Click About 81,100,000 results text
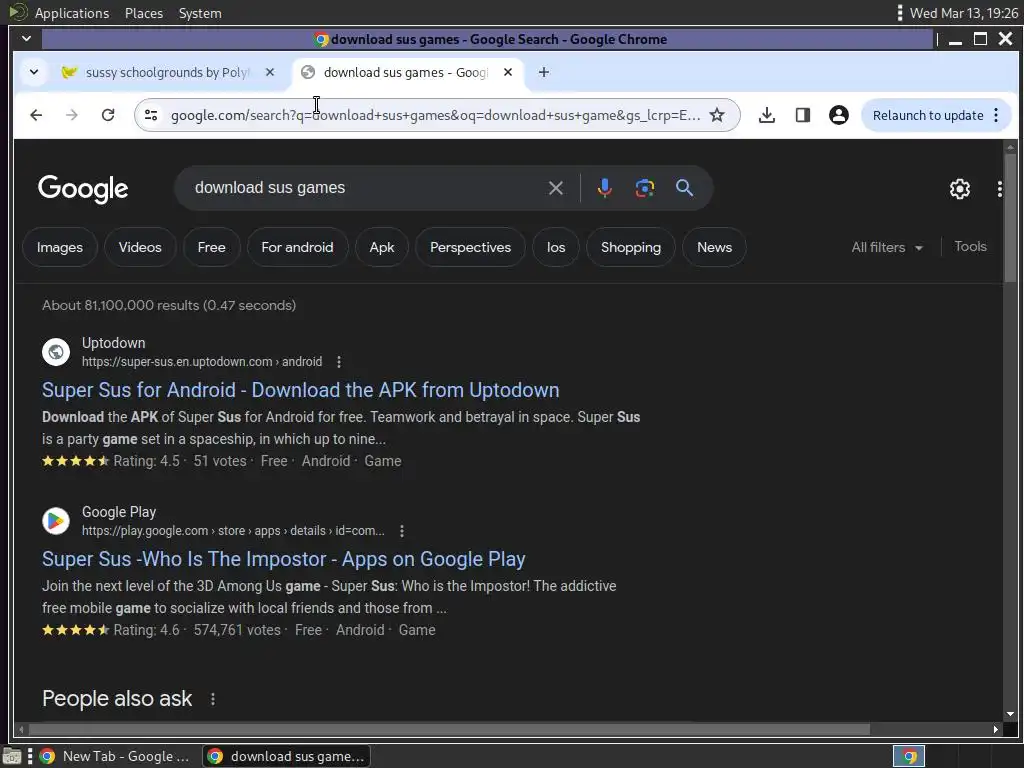The image size is (1024, 768). click(x=169, y=305)
